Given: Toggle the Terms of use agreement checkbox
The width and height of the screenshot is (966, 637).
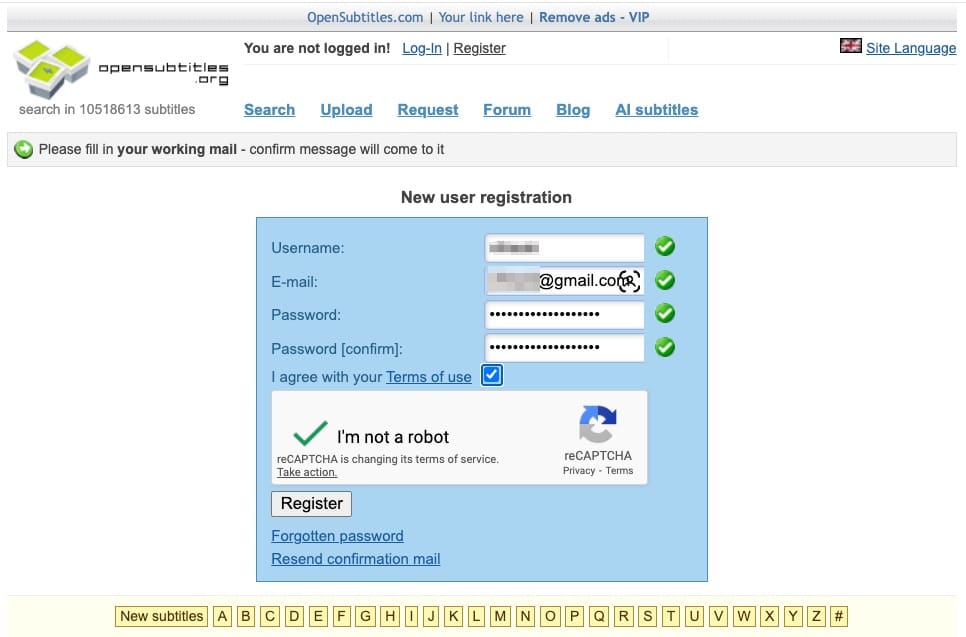Looking at the screenshot, I should (492, 375).
